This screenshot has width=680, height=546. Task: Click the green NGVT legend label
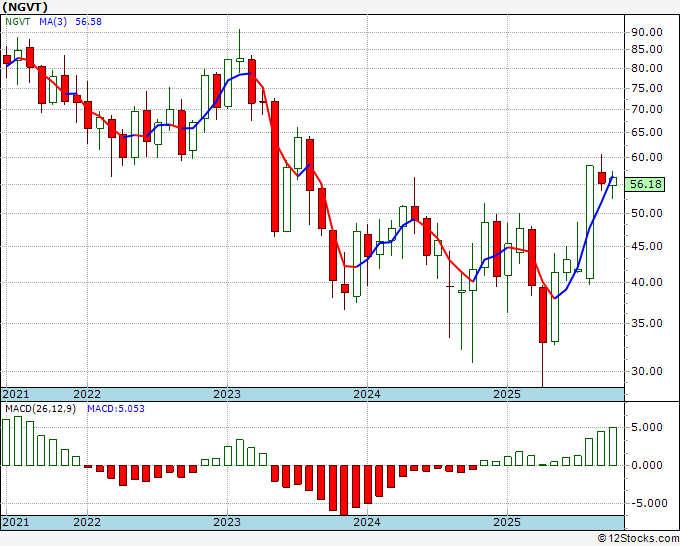click(x=17, y=22)
